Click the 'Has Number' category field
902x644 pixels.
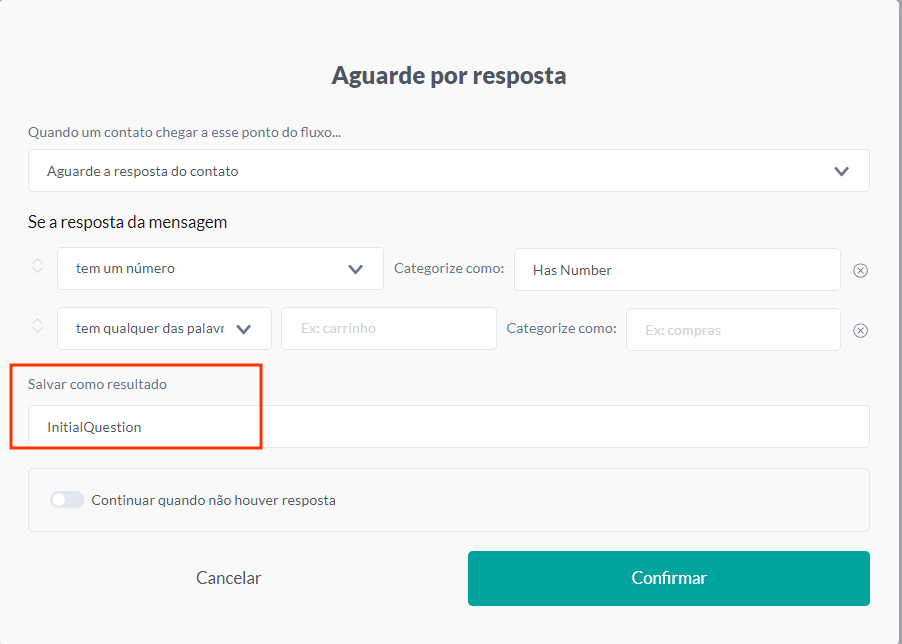(677, 269)
